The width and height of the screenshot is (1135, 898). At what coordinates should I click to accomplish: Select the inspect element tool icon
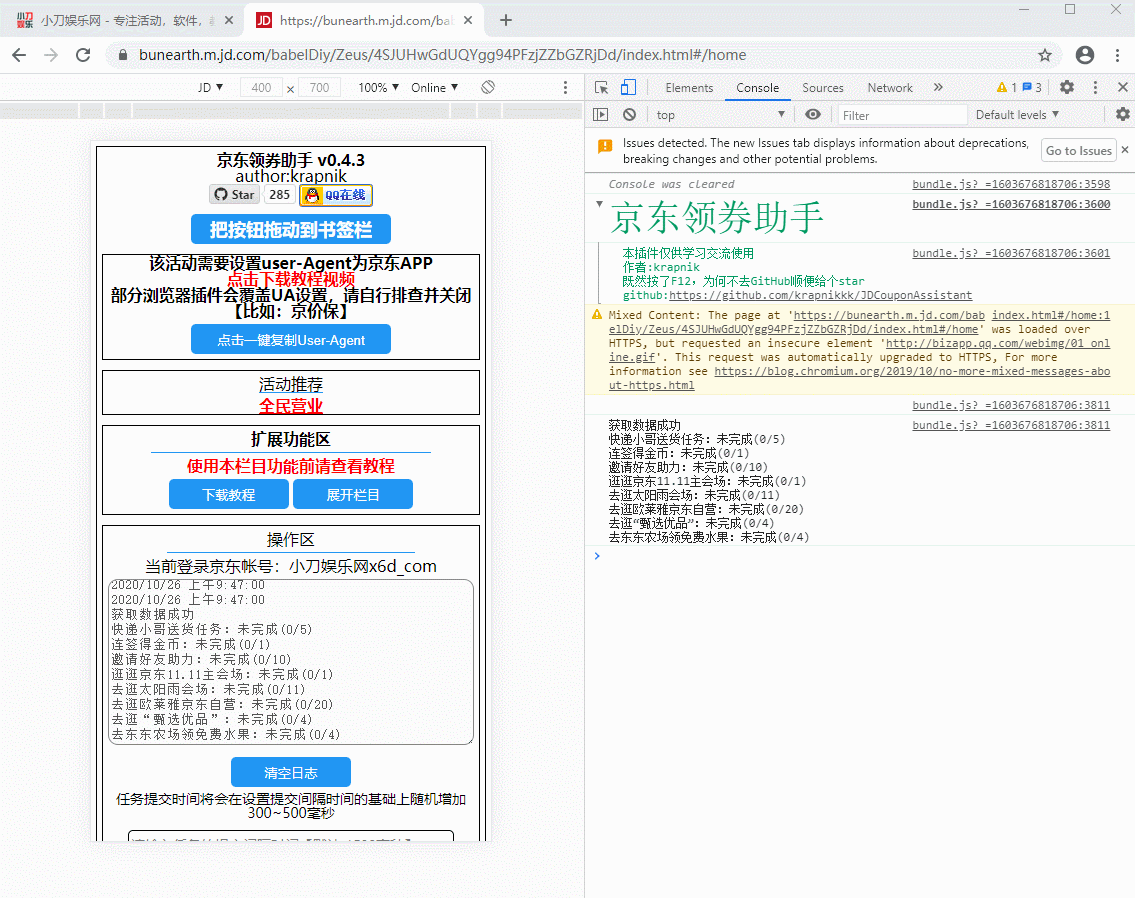point(603,88)
